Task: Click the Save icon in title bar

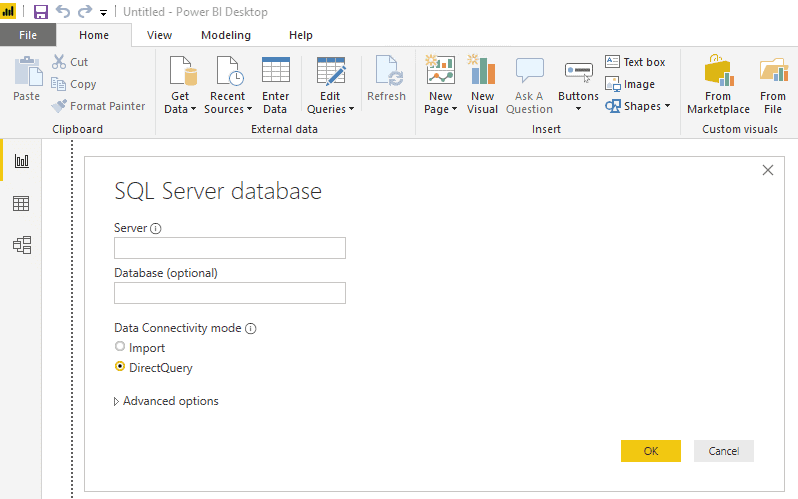Action: point(41,11)
